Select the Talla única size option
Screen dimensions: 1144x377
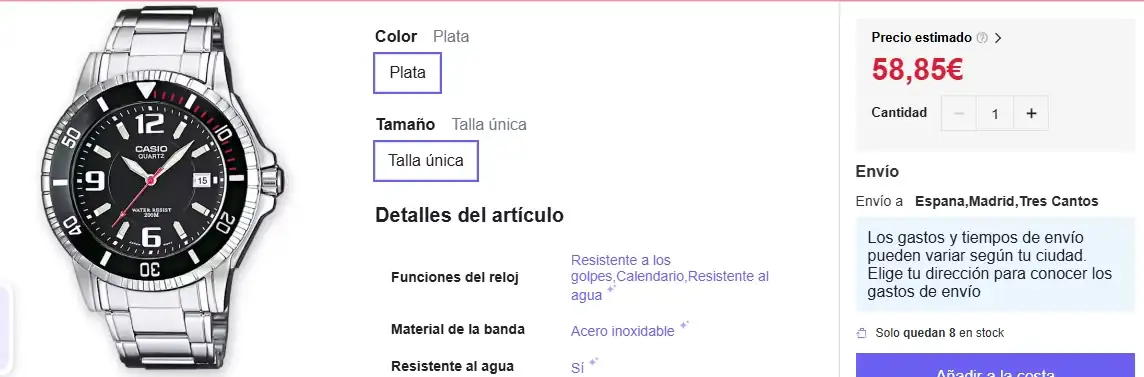coord(426,160)
